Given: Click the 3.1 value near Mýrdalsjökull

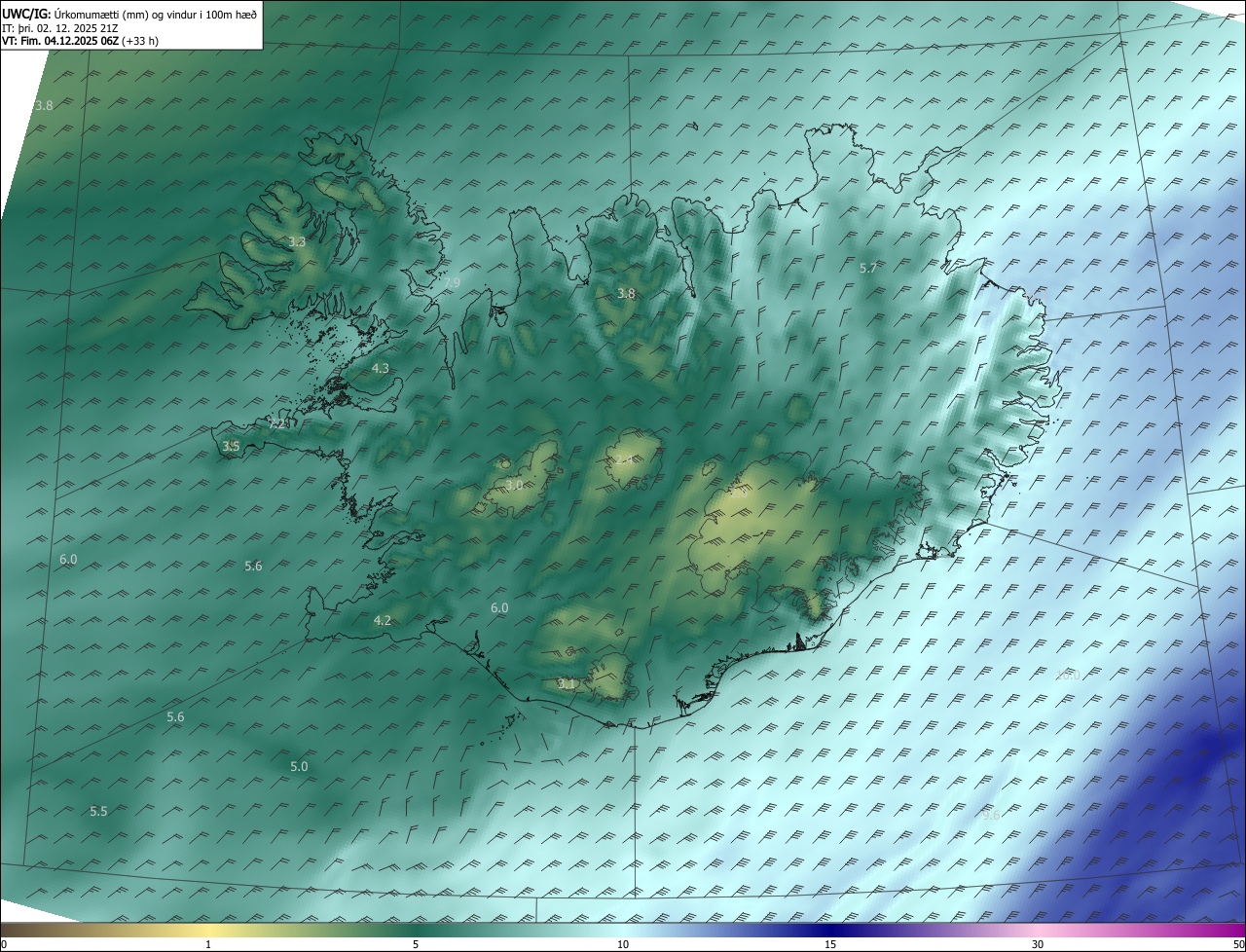Looking at the screenshot, I should tap(567, 683).
